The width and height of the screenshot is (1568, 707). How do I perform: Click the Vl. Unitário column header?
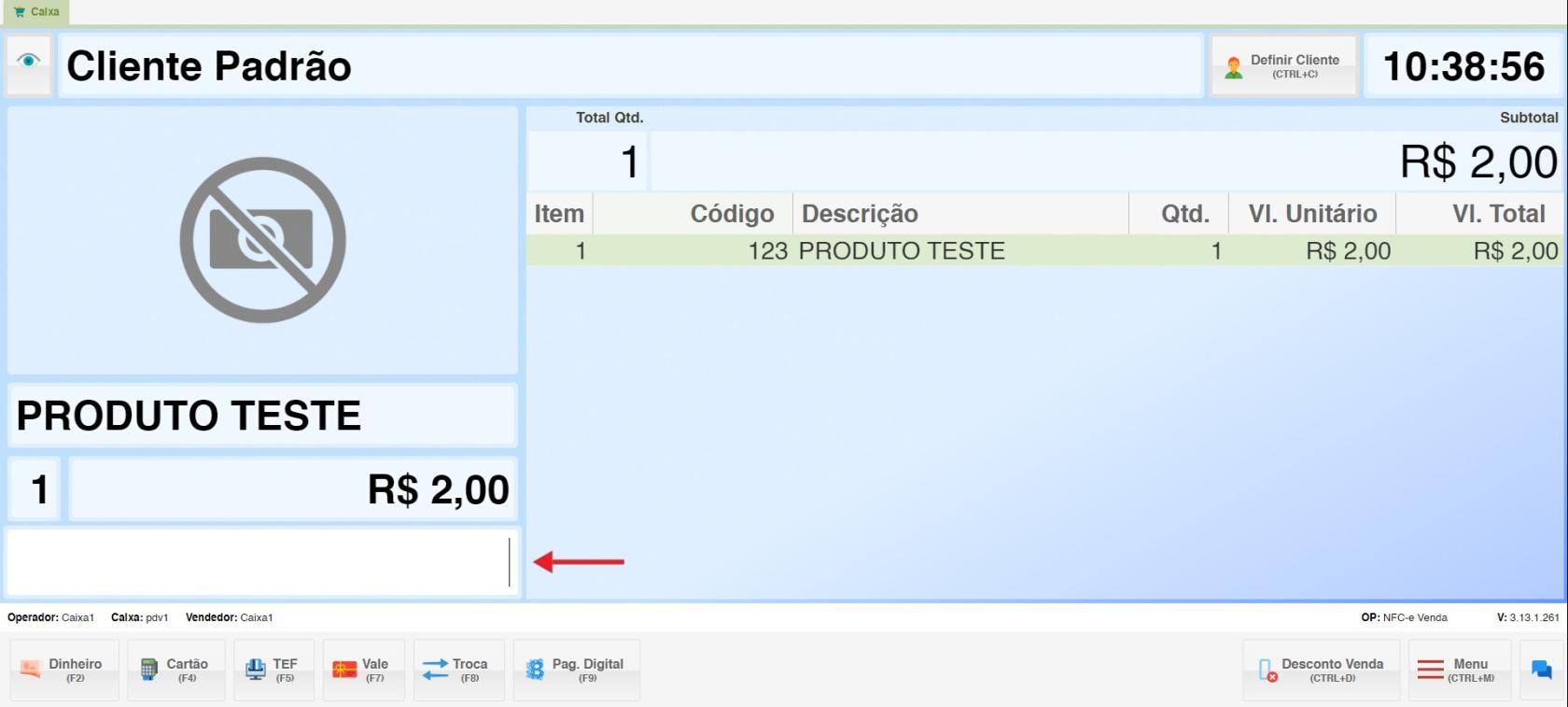coord(1311,214)
